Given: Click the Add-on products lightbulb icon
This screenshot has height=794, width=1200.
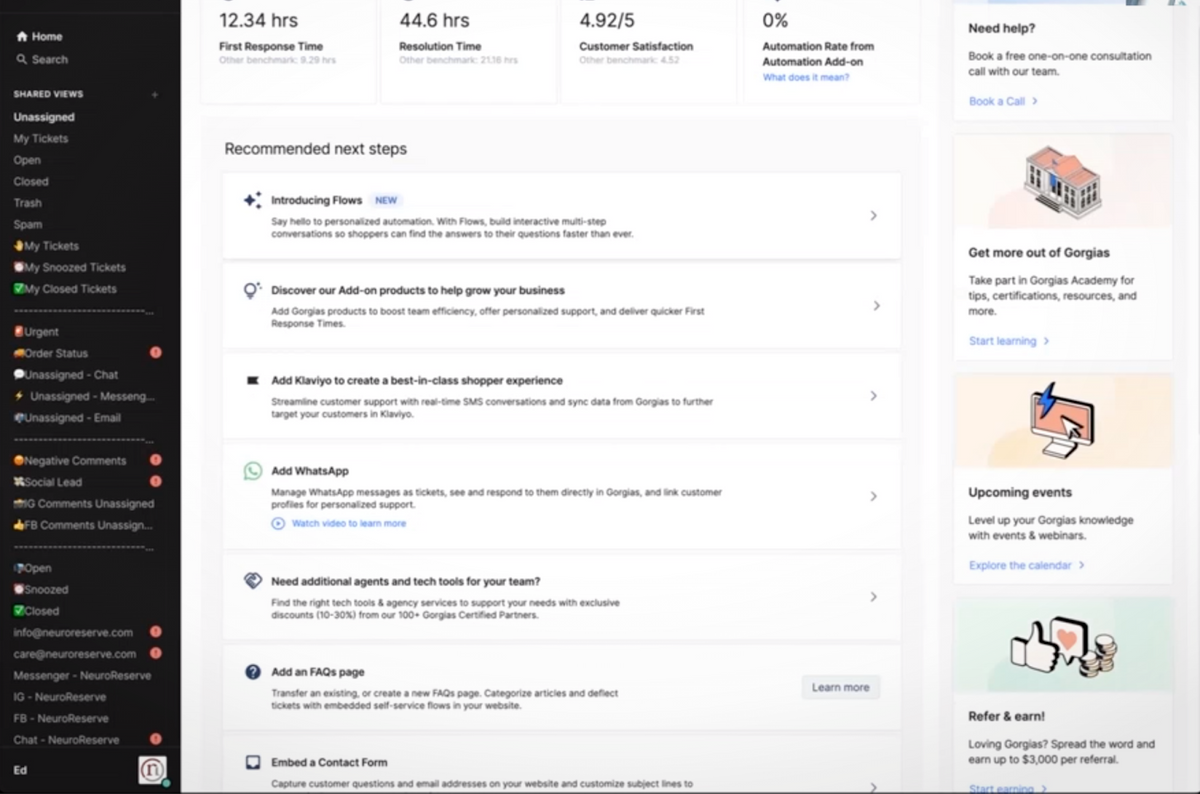Looking at the screenshot, I should 252,291.
